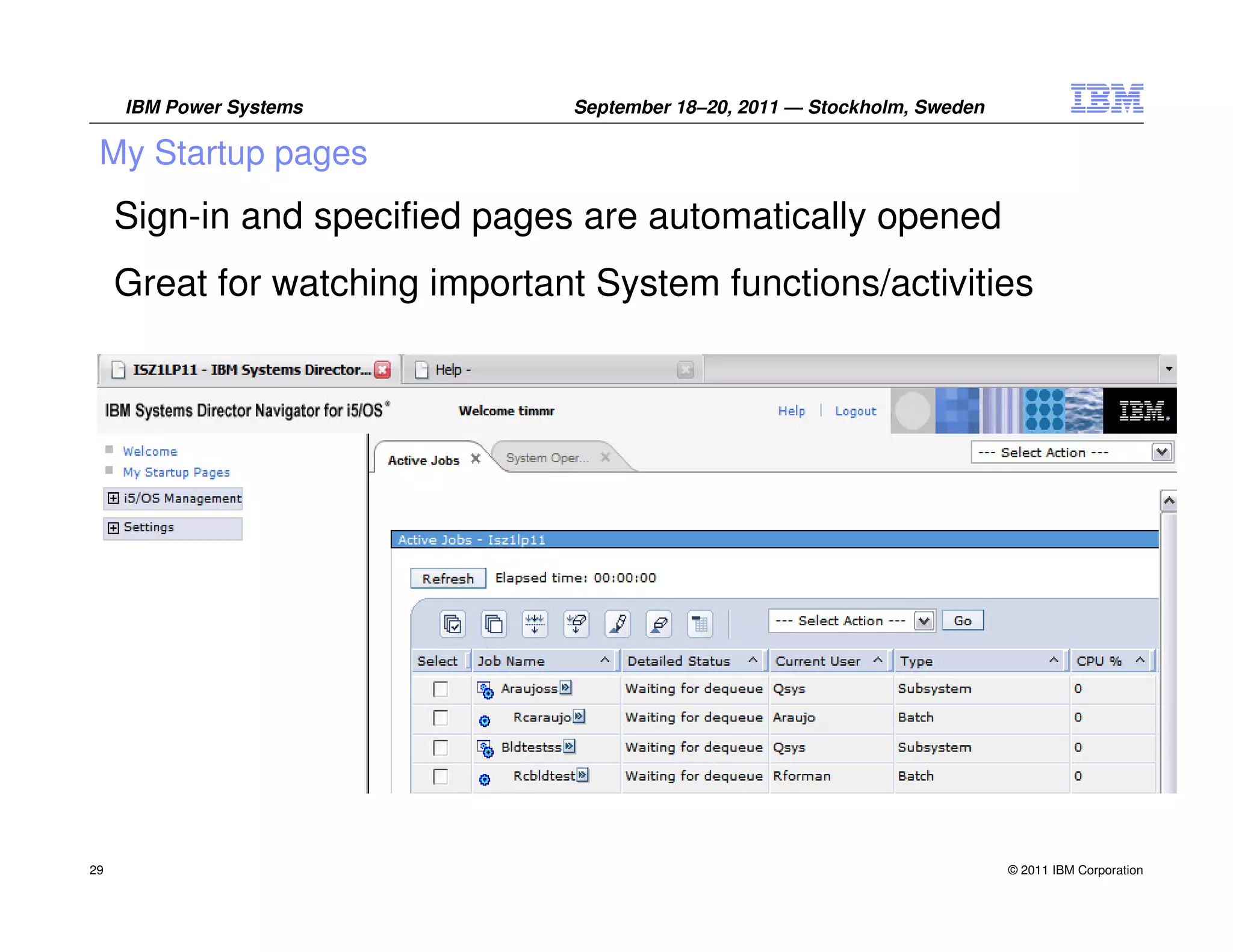Click the Elapsed time: 00:00:00 text
Viewport: 1233px width, 952px height.
tap(575, 578)
